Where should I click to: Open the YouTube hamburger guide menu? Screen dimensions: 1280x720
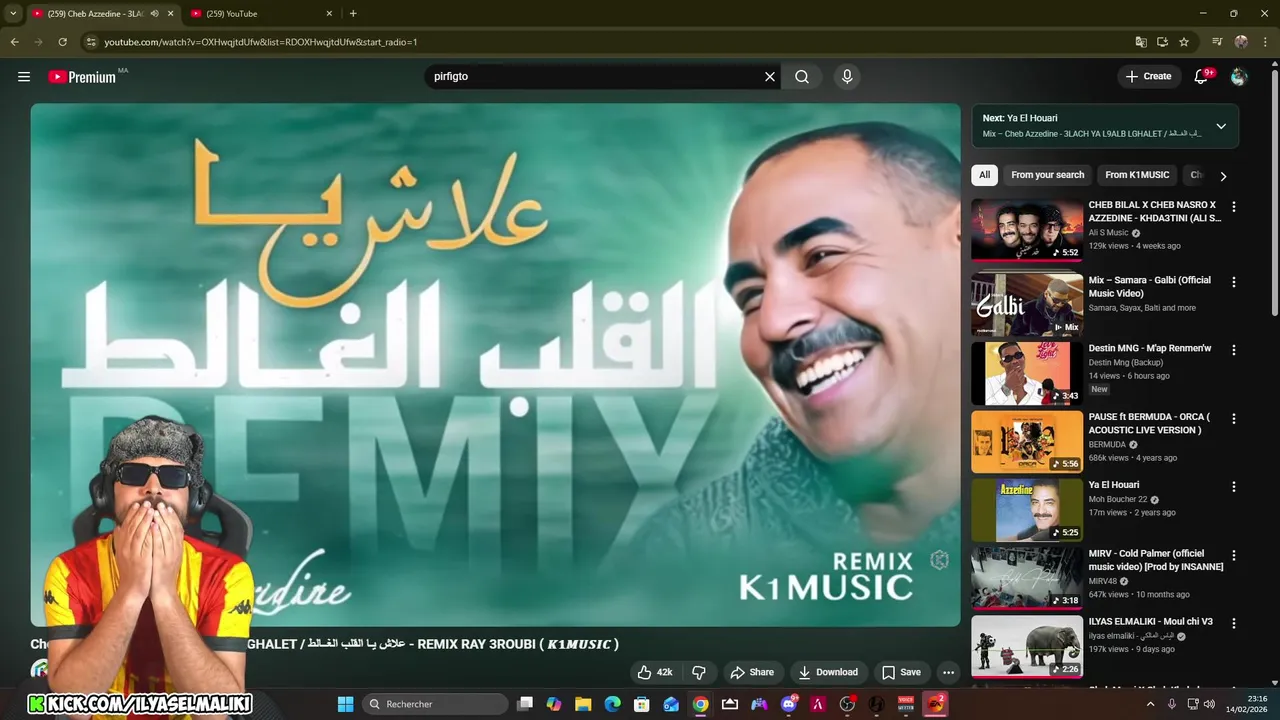(x=24, y=76)
